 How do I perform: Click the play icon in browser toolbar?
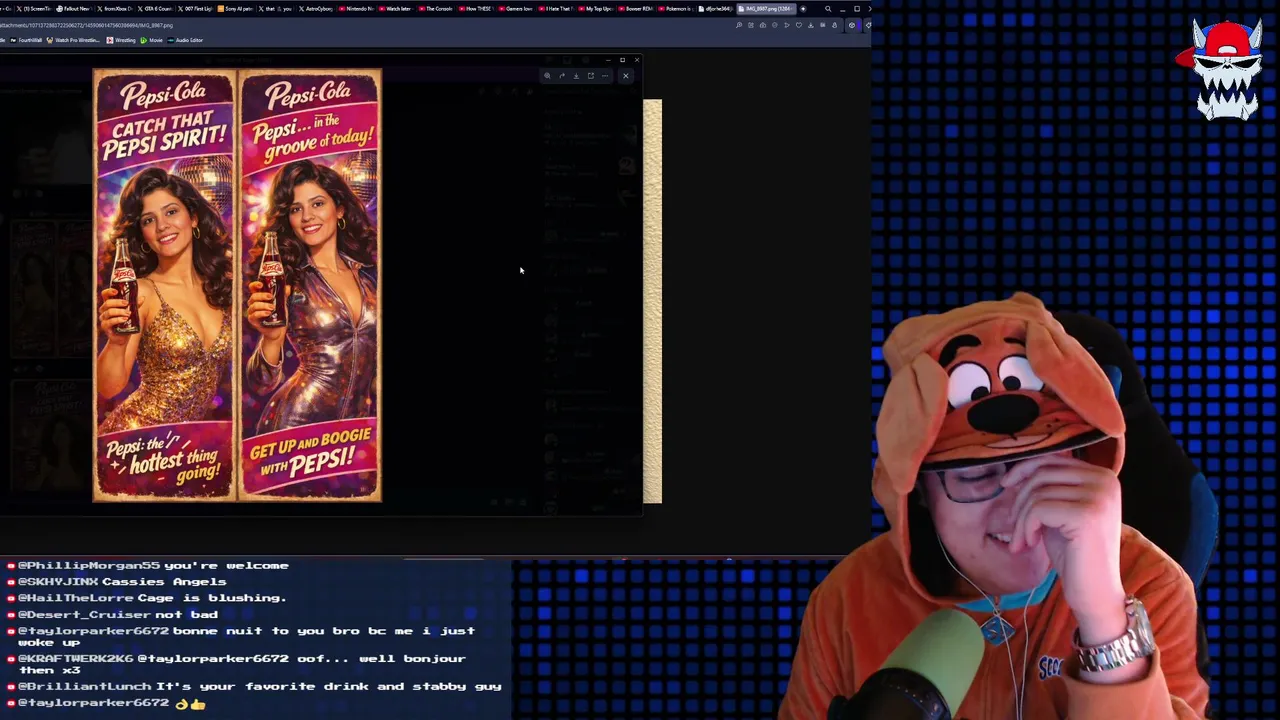787,25
